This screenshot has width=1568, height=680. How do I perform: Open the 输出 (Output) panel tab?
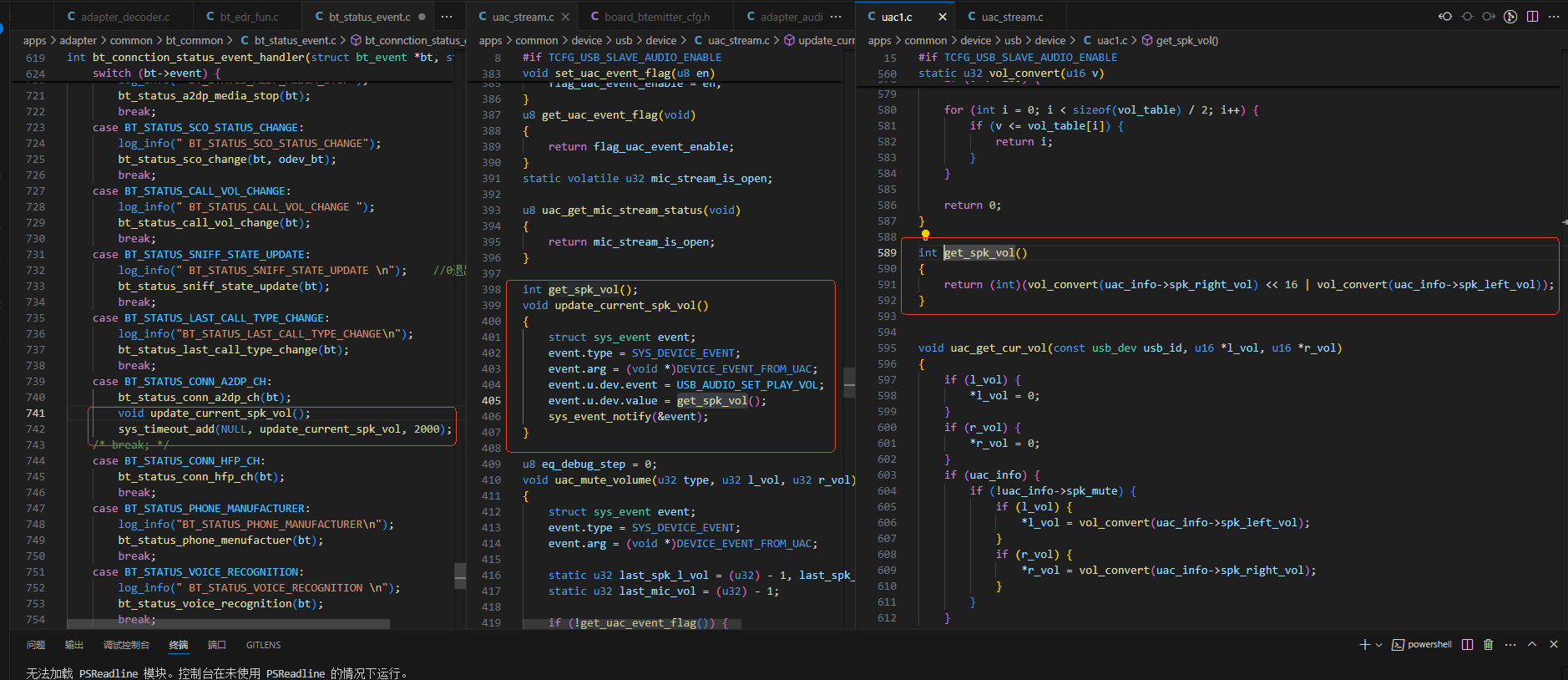pyautogui.click(x=74, y=645)
